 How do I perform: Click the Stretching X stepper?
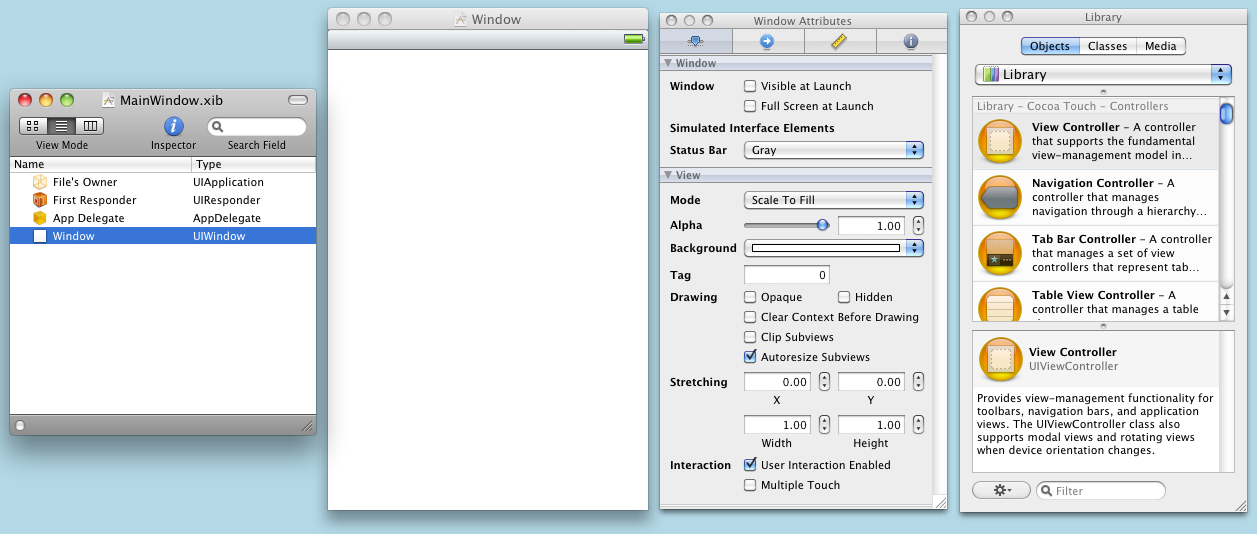click(x=824, y=382)
